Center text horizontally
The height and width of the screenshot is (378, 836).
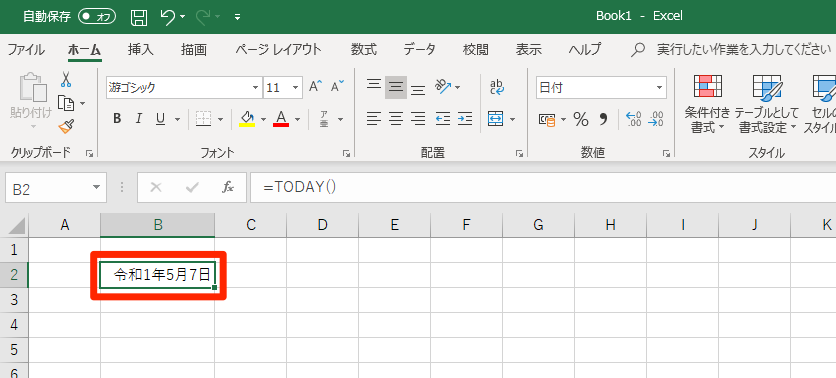click(x=396, y=119)
